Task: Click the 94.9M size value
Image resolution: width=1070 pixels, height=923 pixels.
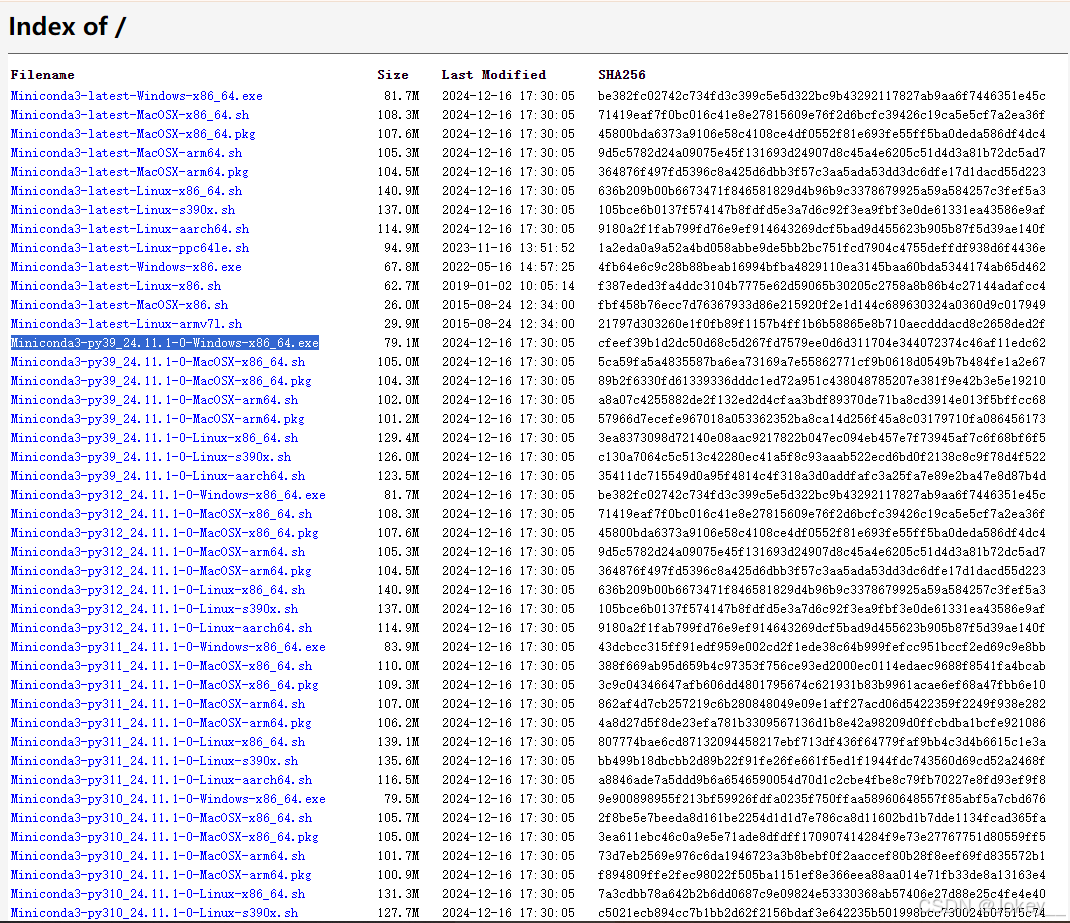Action: [402, 248]
